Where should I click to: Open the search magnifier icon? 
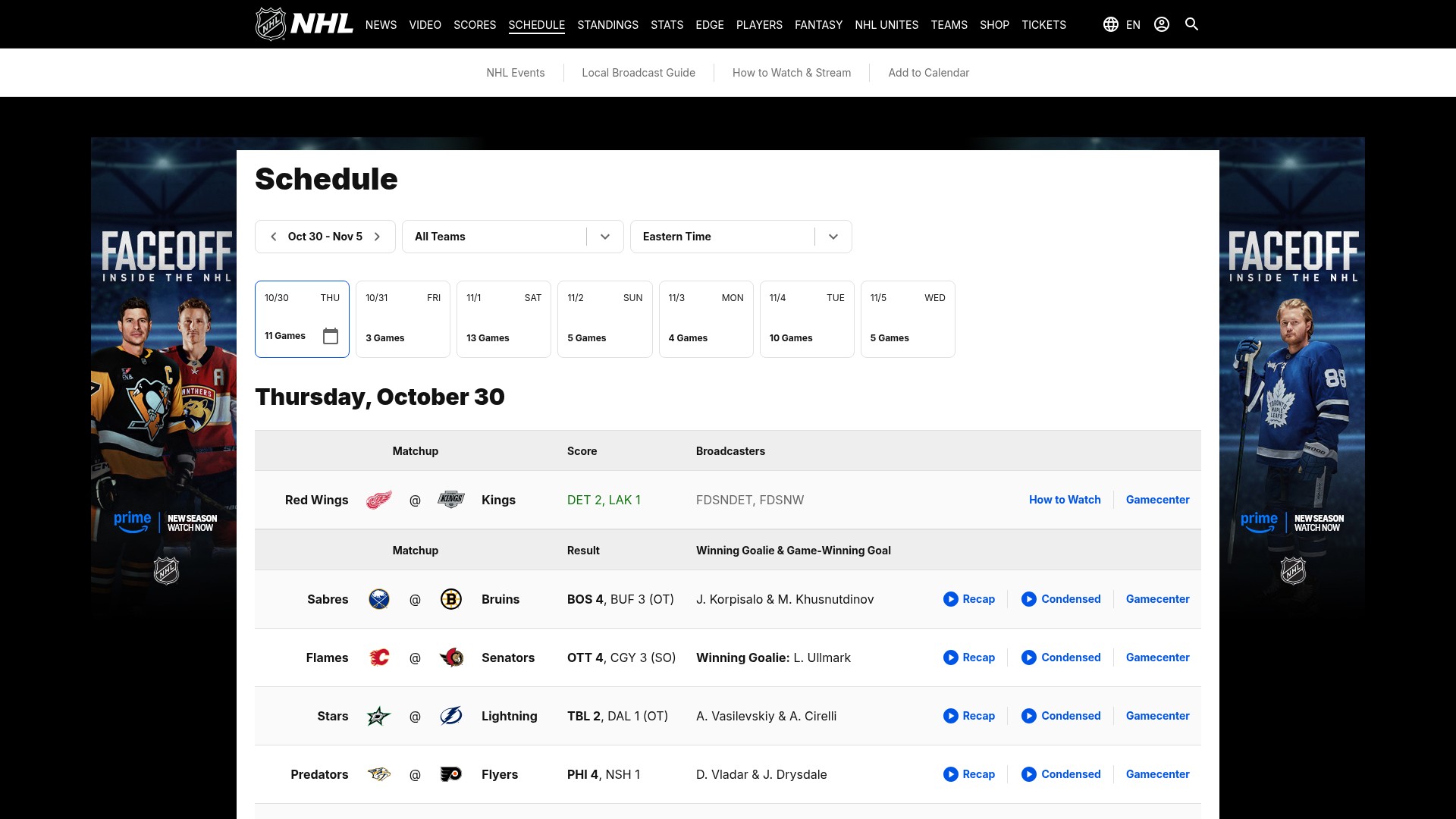pyautogui.click(x=1192, y=24)
